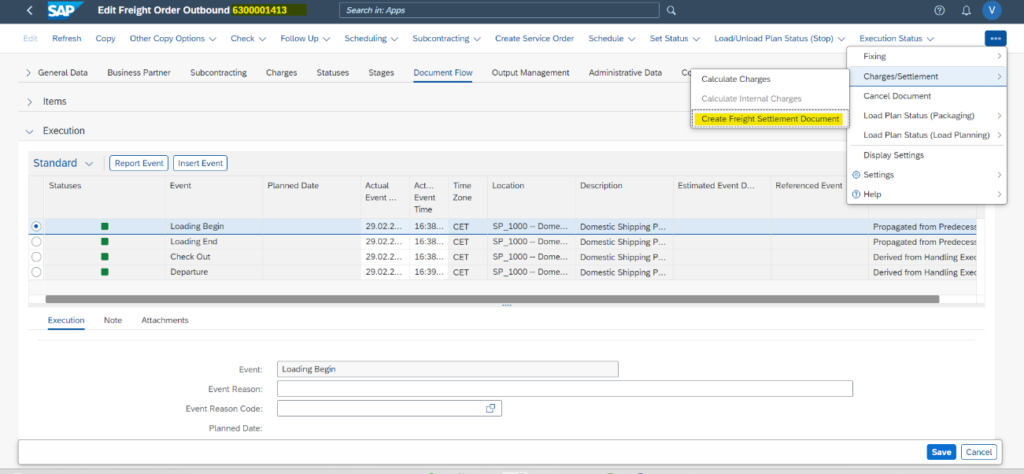Select the Departure row radio button
Image resolution: width=1024 pixels, height=474 pixels.
click(x=37, y=271)
